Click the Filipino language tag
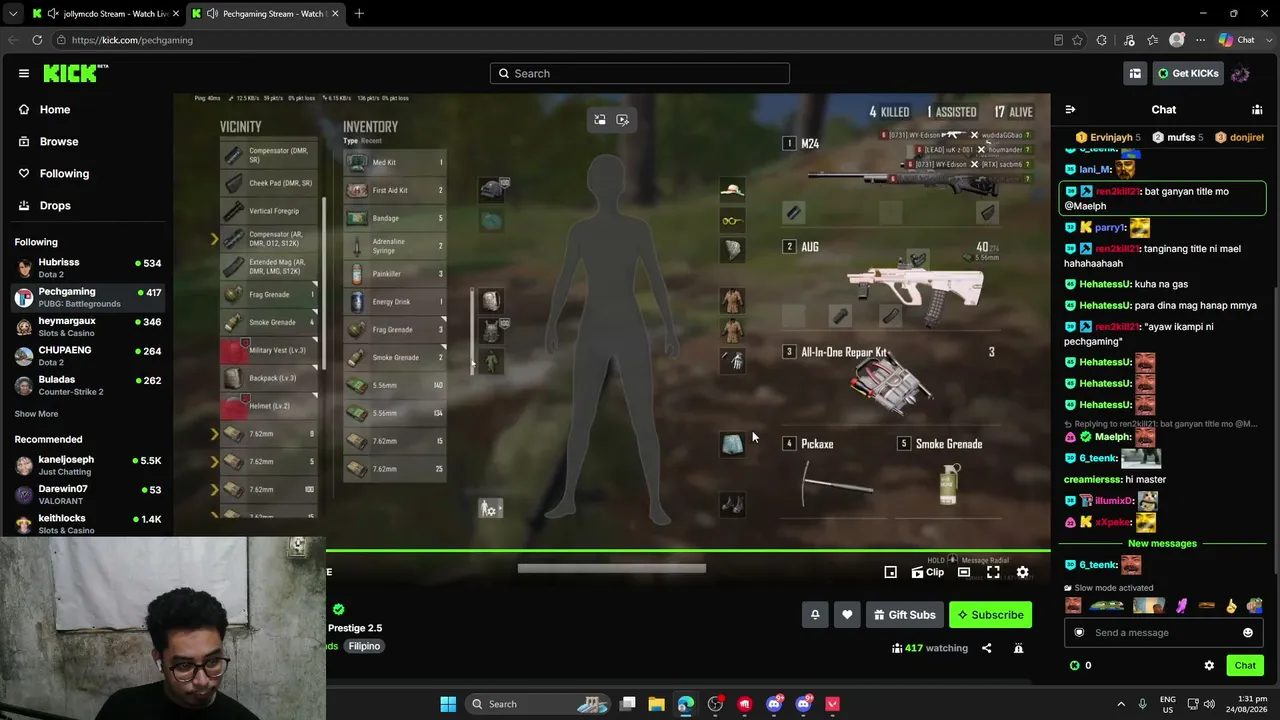Image resolution: width=1280 pixels, height=720 pixels. tap(364, 646)
